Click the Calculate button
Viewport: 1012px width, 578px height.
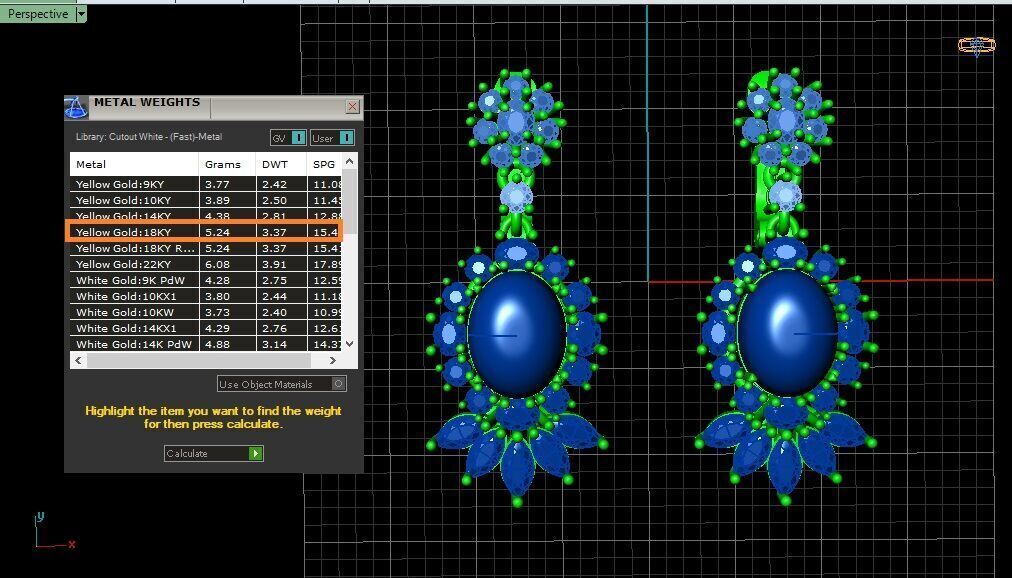click(x=214, y=453)
